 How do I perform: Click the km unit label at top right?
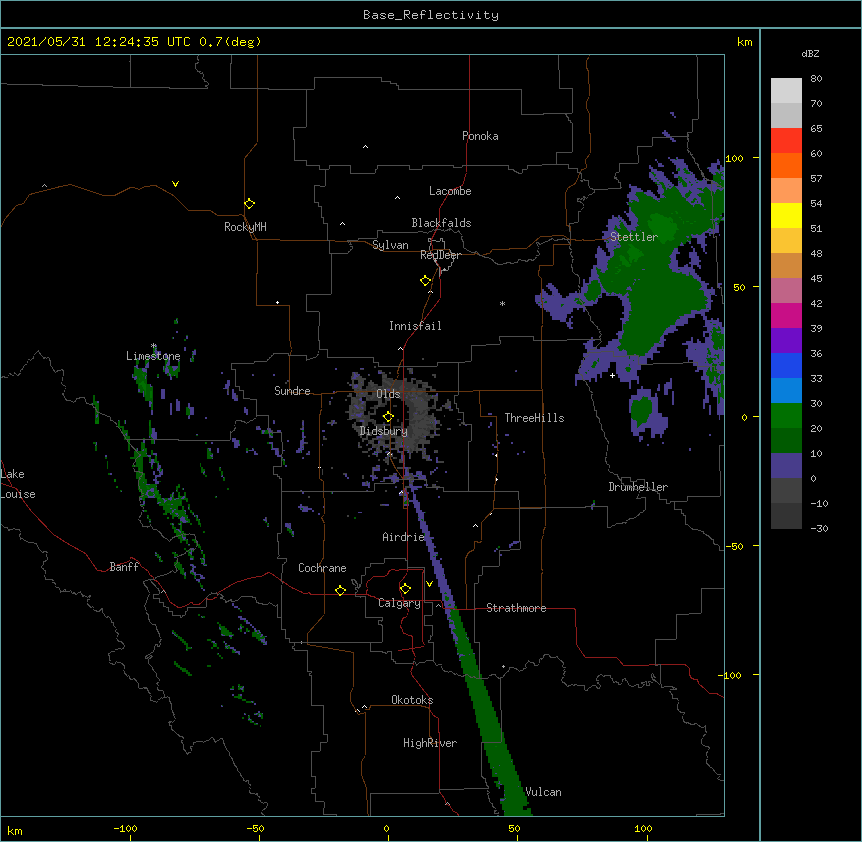(x=745, y=42)
